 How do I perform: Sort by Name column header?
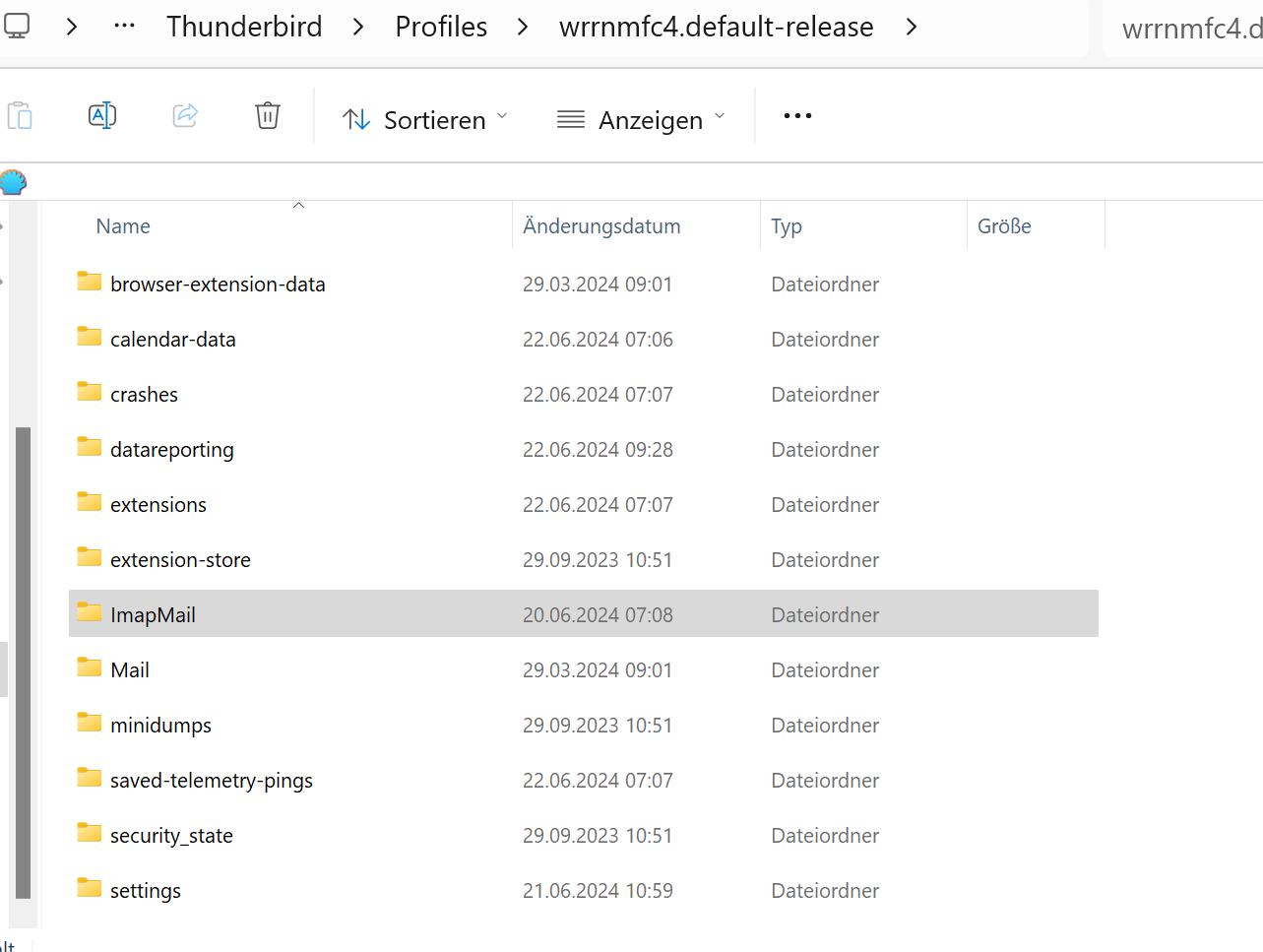pos(123,226)
